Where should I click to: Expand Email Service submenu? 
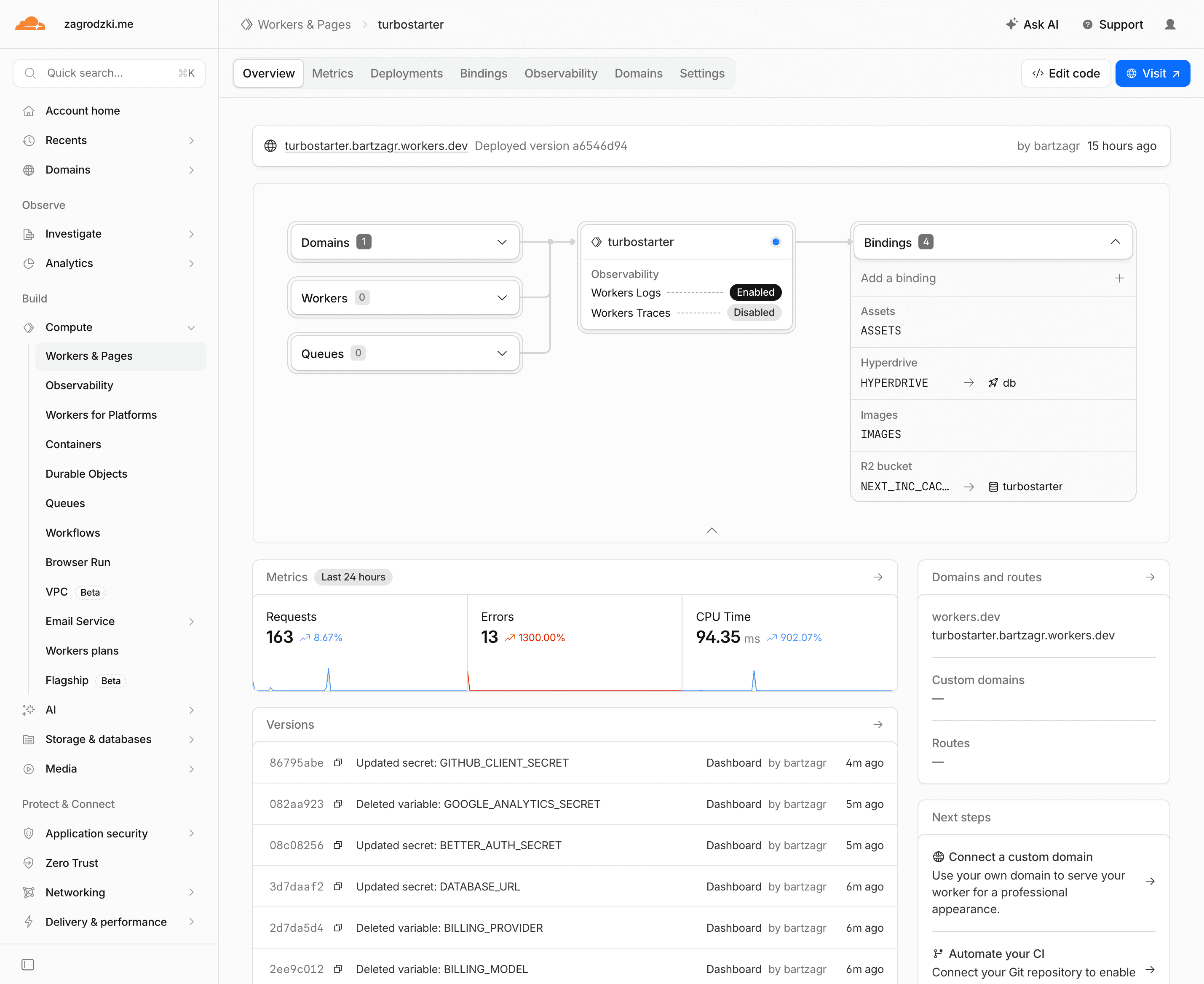(x=192, y=622)
